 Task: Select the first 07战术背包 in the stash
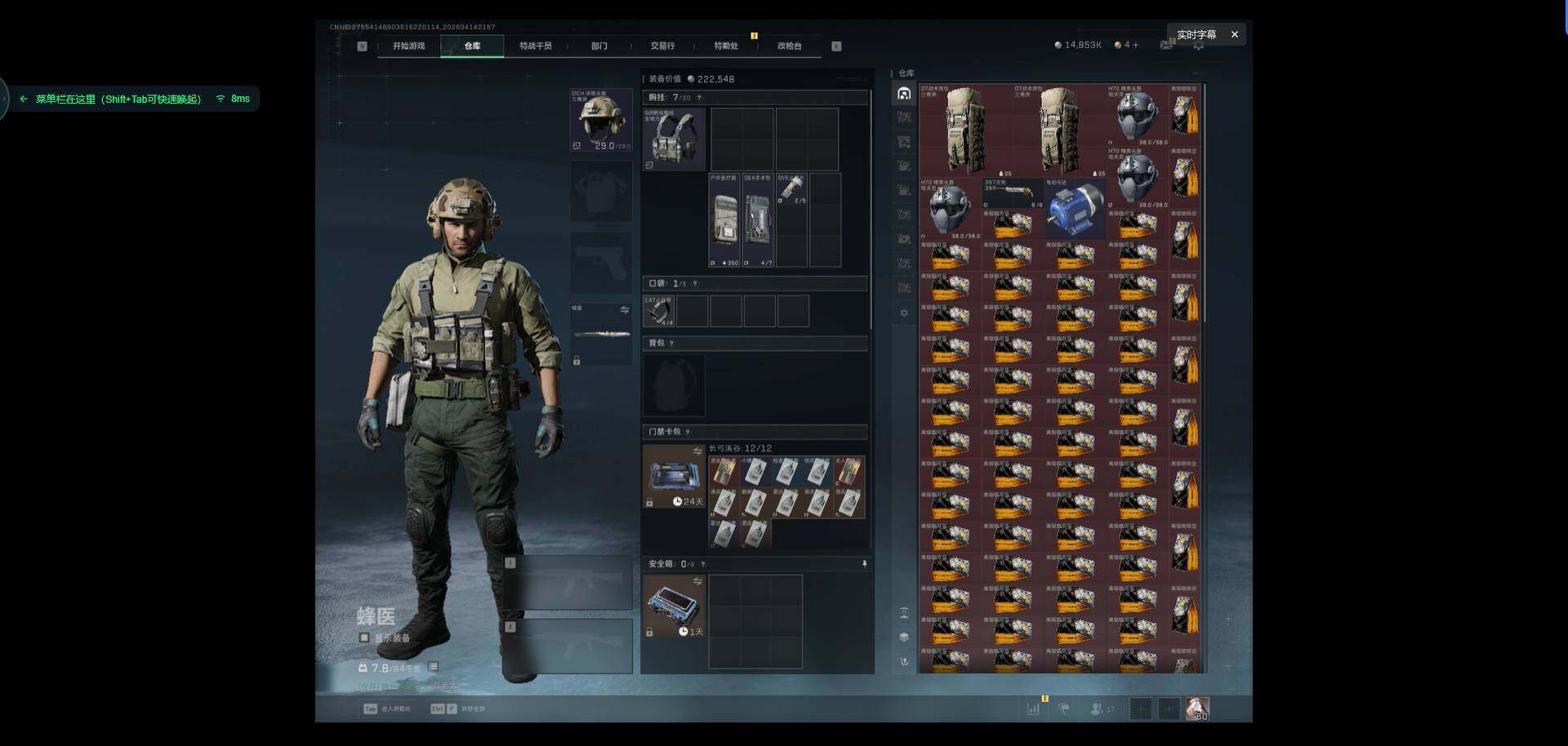pyautogui.click(x=967, y=131)
